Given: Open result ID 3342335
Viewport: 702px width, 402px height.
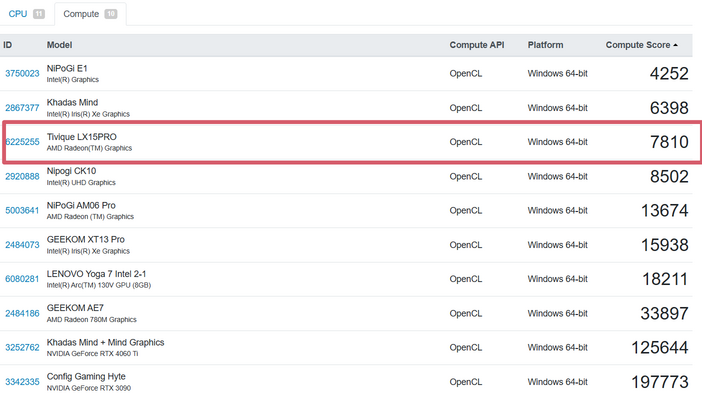Looking at the screenshot, I should (x=22, y=382).
